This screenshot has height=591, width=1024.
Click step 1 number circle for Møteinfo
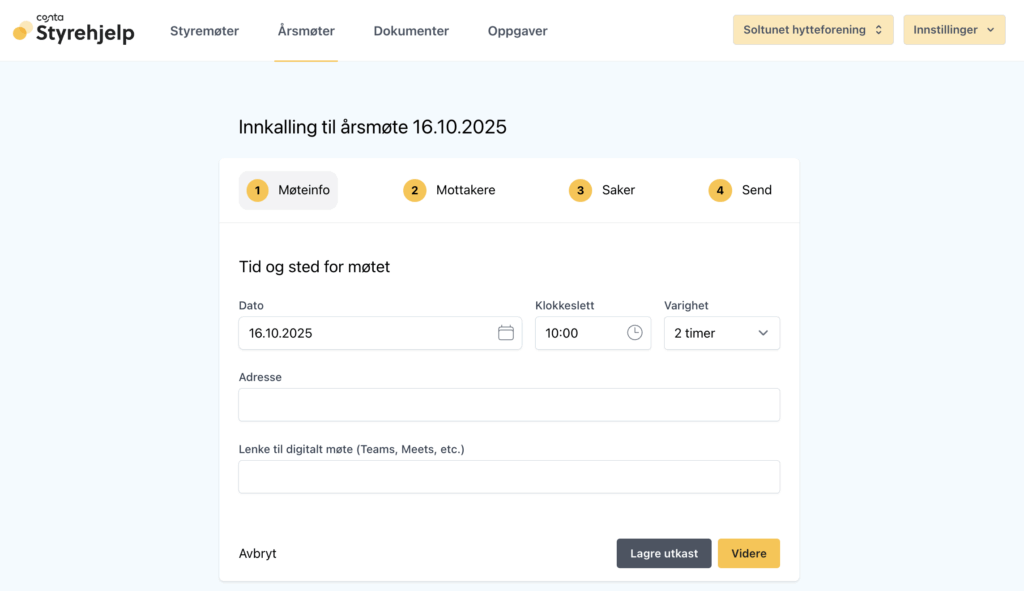pos(257,190)
